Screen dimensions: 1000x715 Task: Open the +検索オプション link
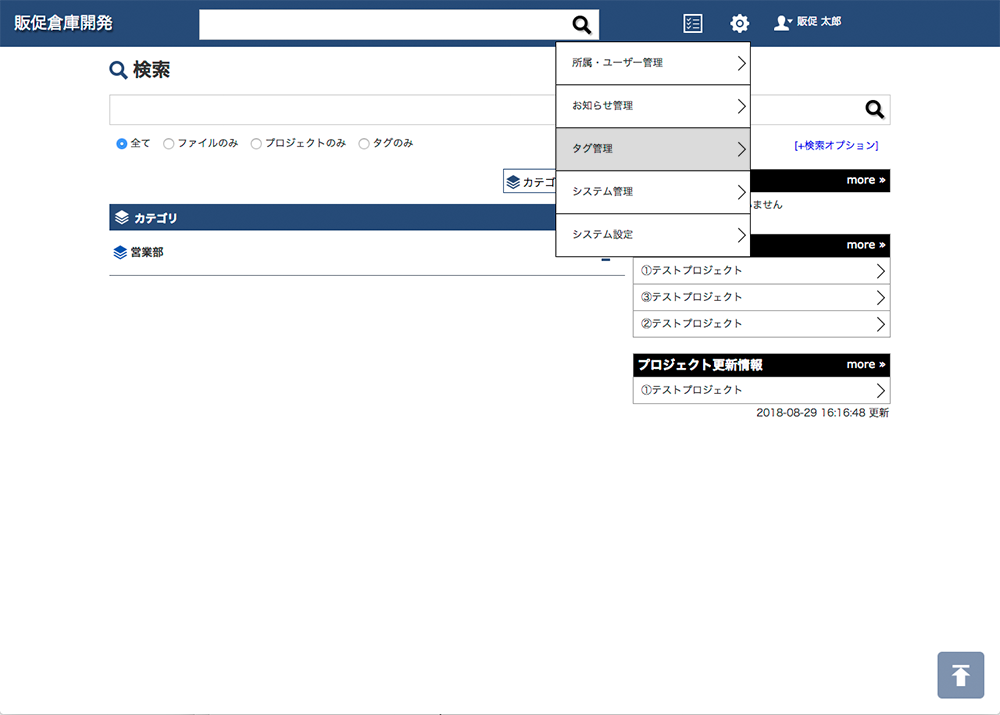(x=836, y=145)
